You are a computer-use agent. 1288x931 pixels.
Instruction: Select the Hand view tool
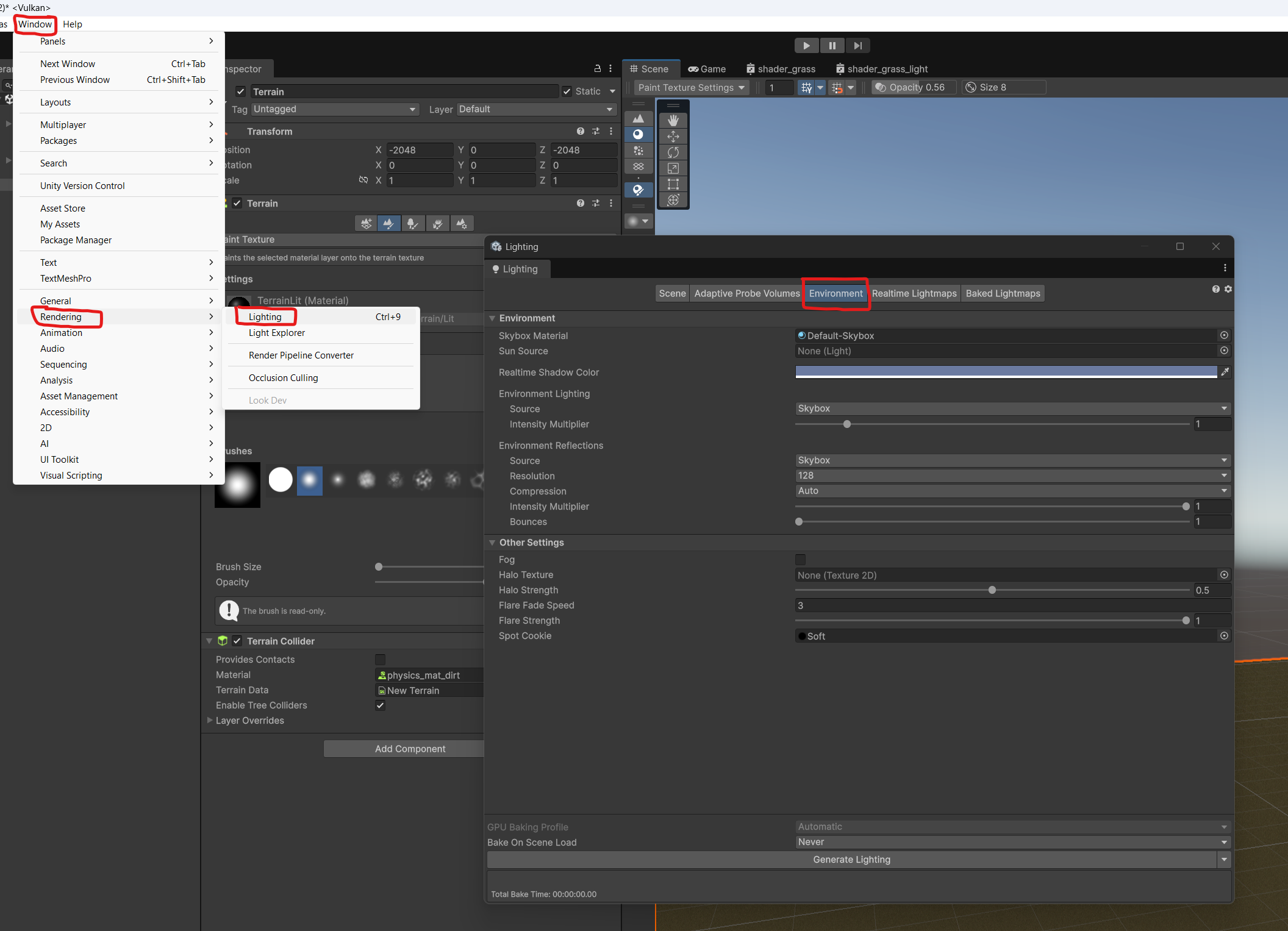click(x=673, y=120)
